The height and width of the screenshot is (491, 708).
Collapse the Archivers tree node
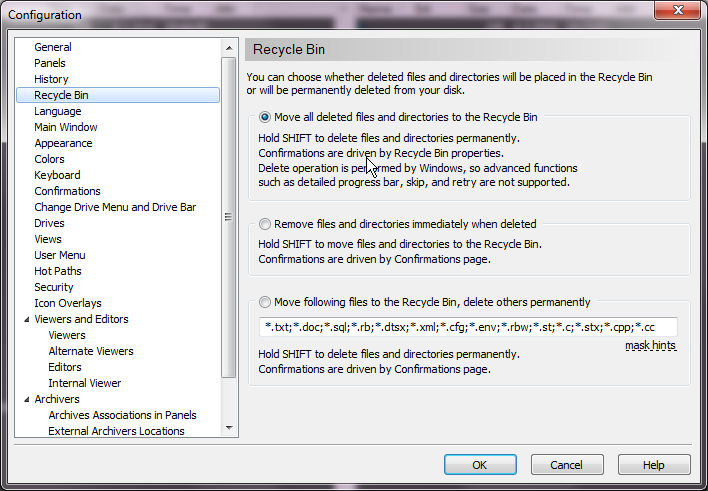pos(25,400)
